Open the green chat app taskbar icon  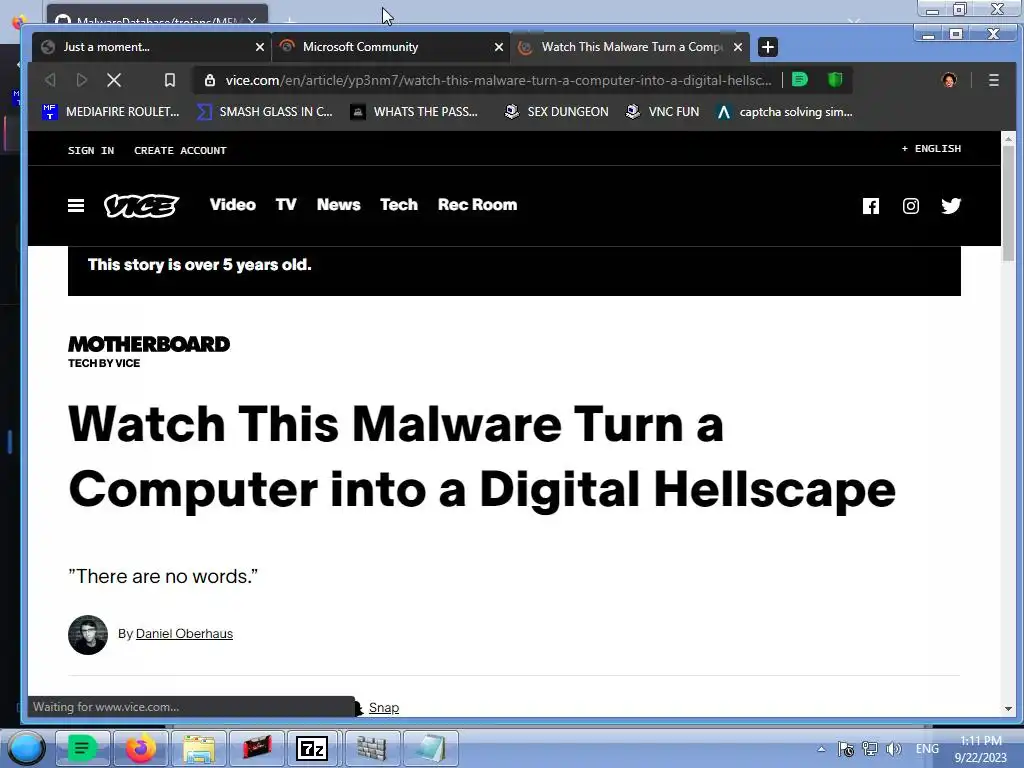[x=83, y=748]
